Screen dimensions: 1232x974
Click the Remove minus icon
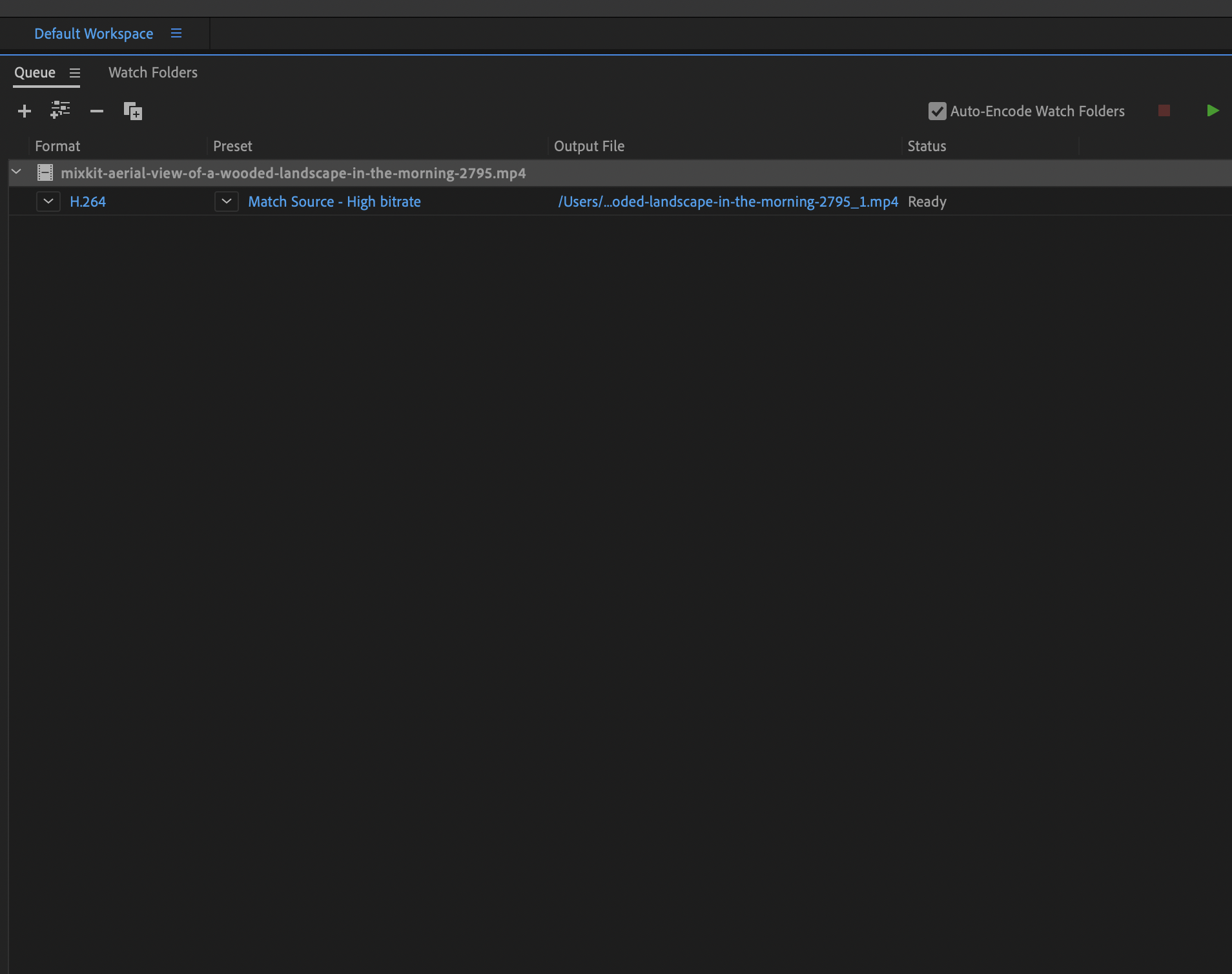click(97, 111)
